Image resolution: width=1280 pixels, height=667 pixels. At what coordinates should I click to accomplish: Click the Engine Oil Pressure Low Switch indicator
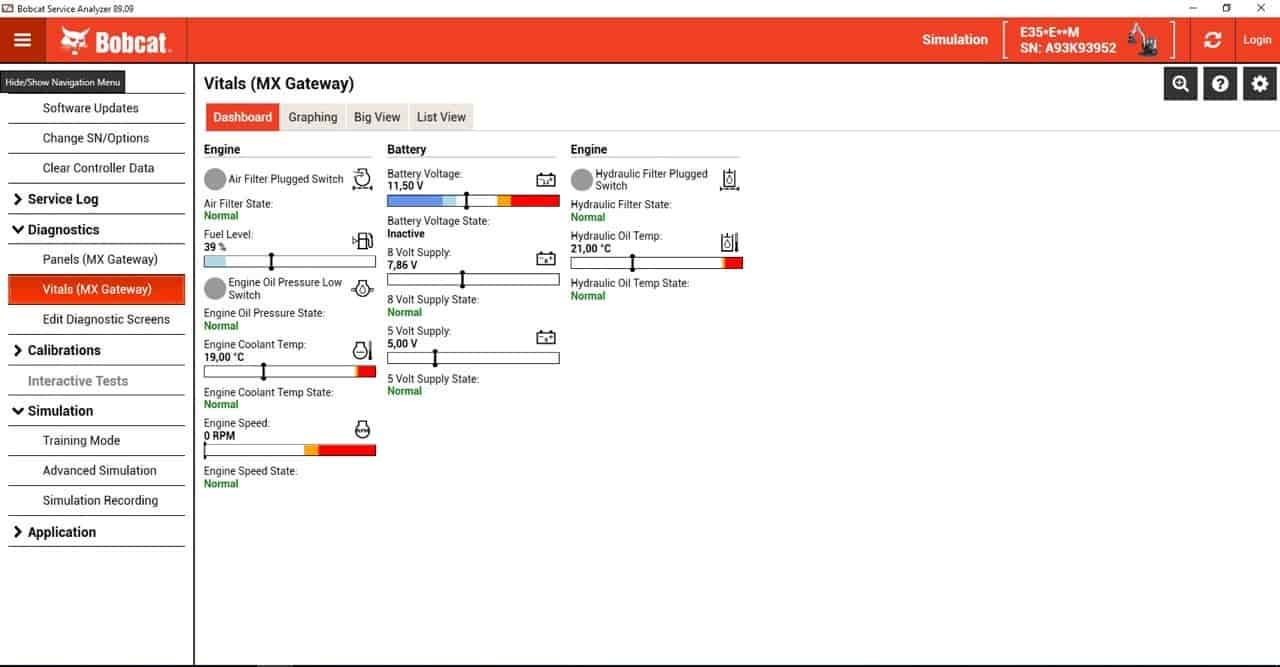point(215,289)
